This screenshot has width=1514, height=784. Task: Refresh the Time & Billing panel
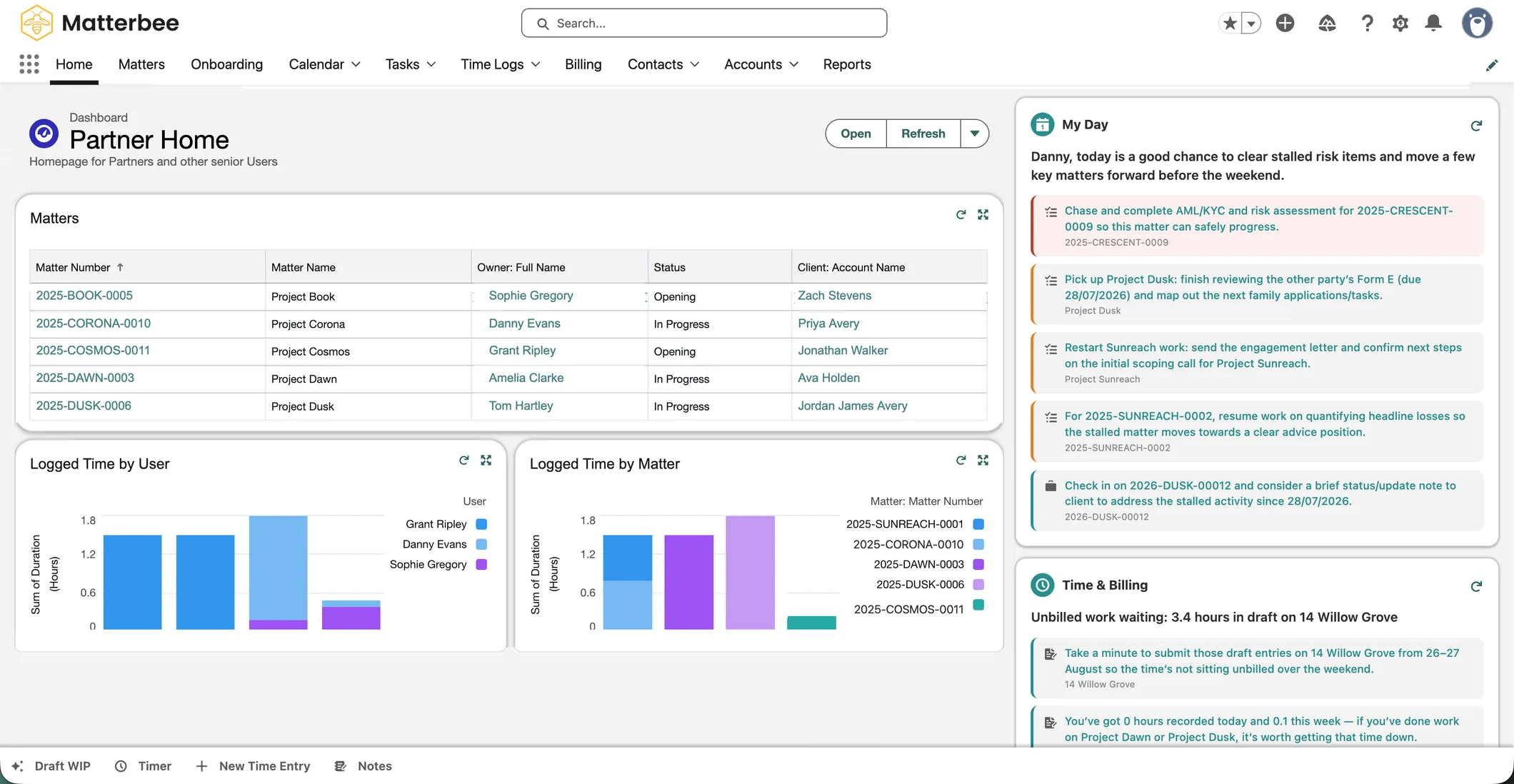pos(1476,586)
